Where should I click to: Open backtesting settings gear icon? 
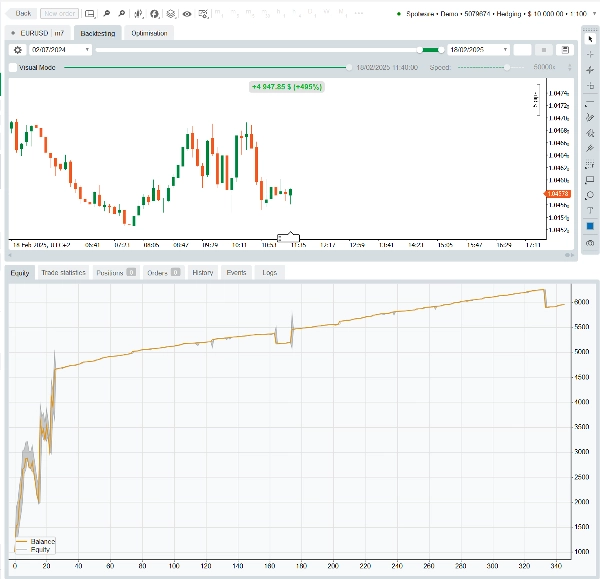coord(17,49)
